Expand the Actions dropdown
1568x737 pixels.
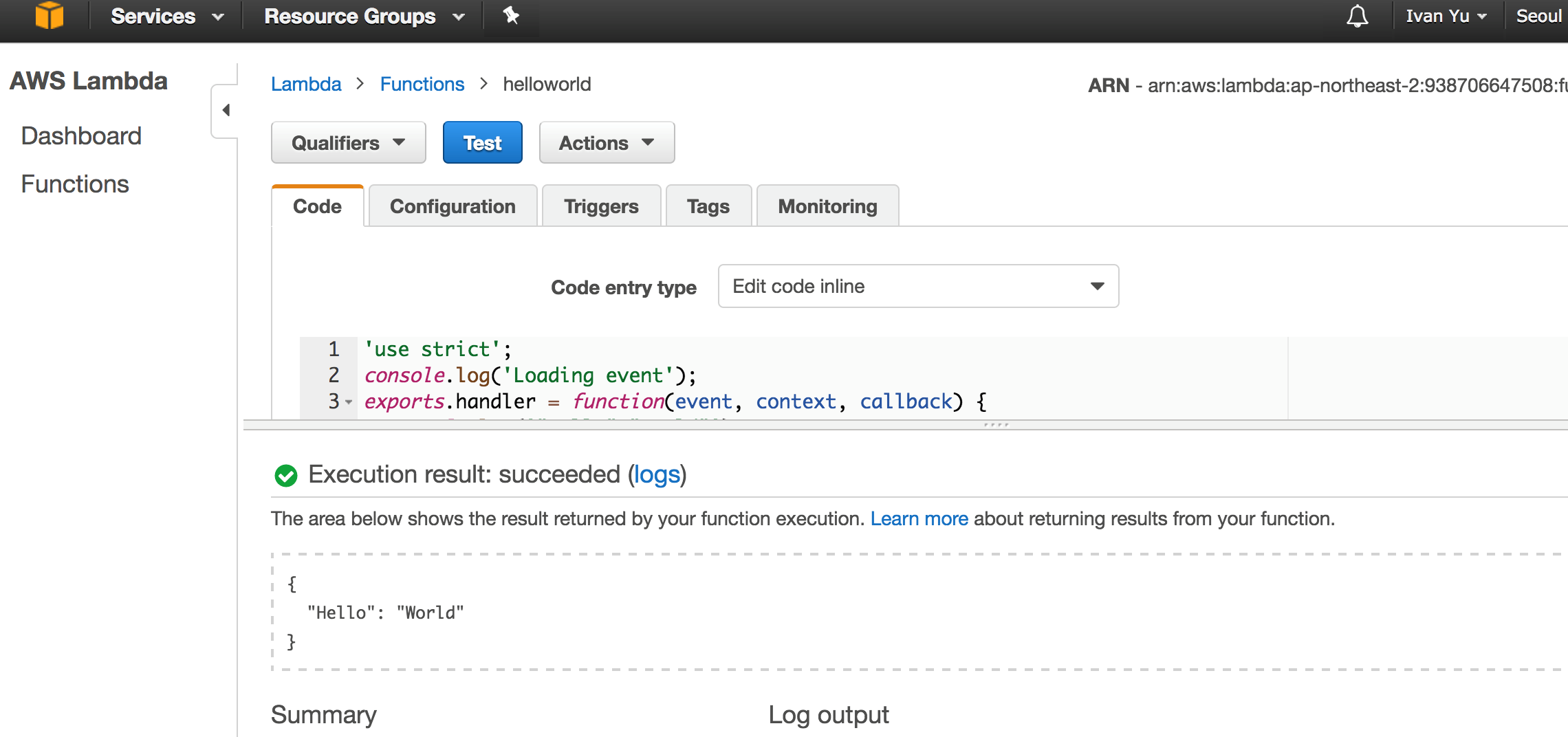tap(607, 142)
